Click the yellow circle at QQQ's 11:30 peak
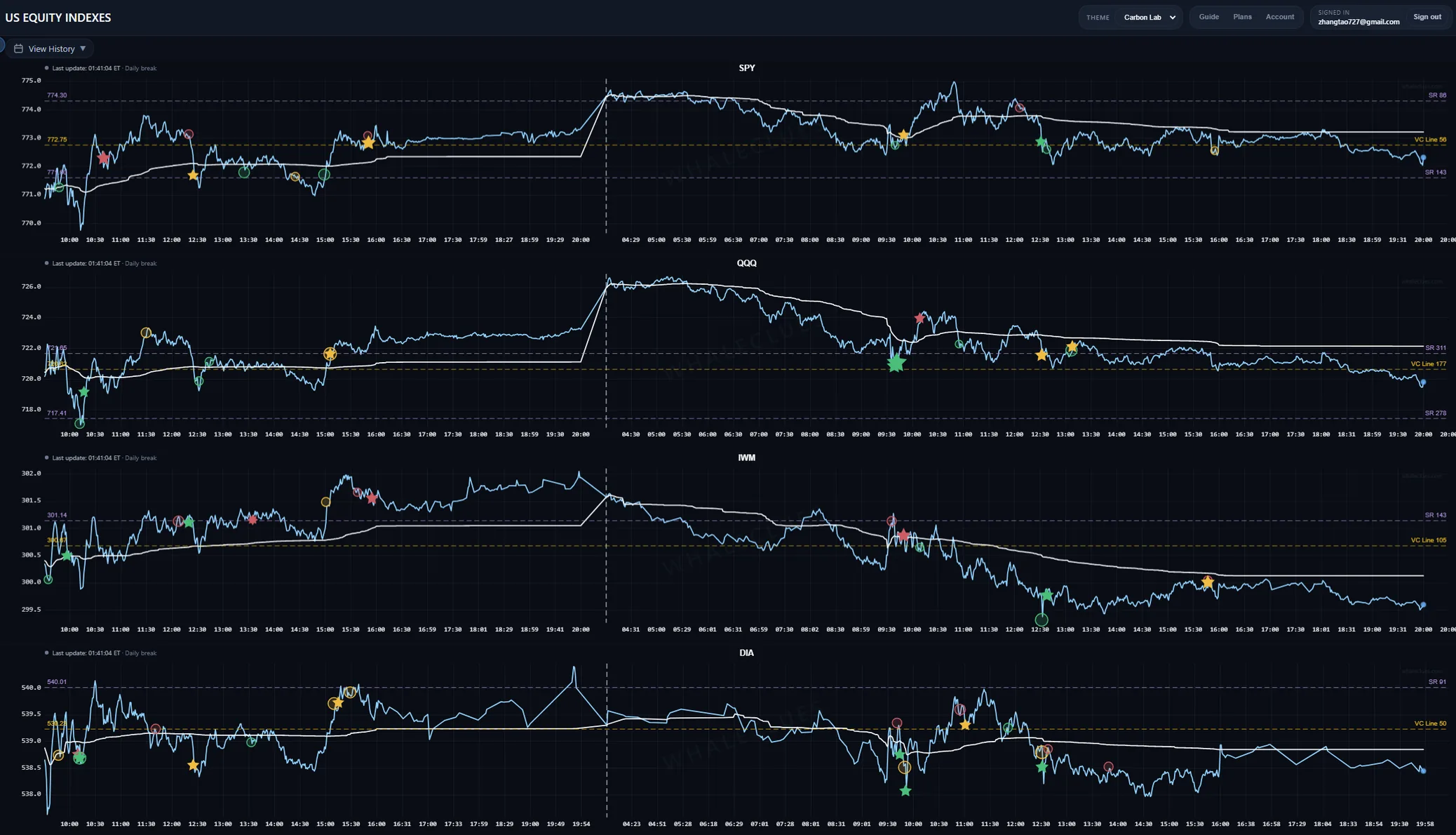This screenshot has height=835, width=1456. [146, 333]
